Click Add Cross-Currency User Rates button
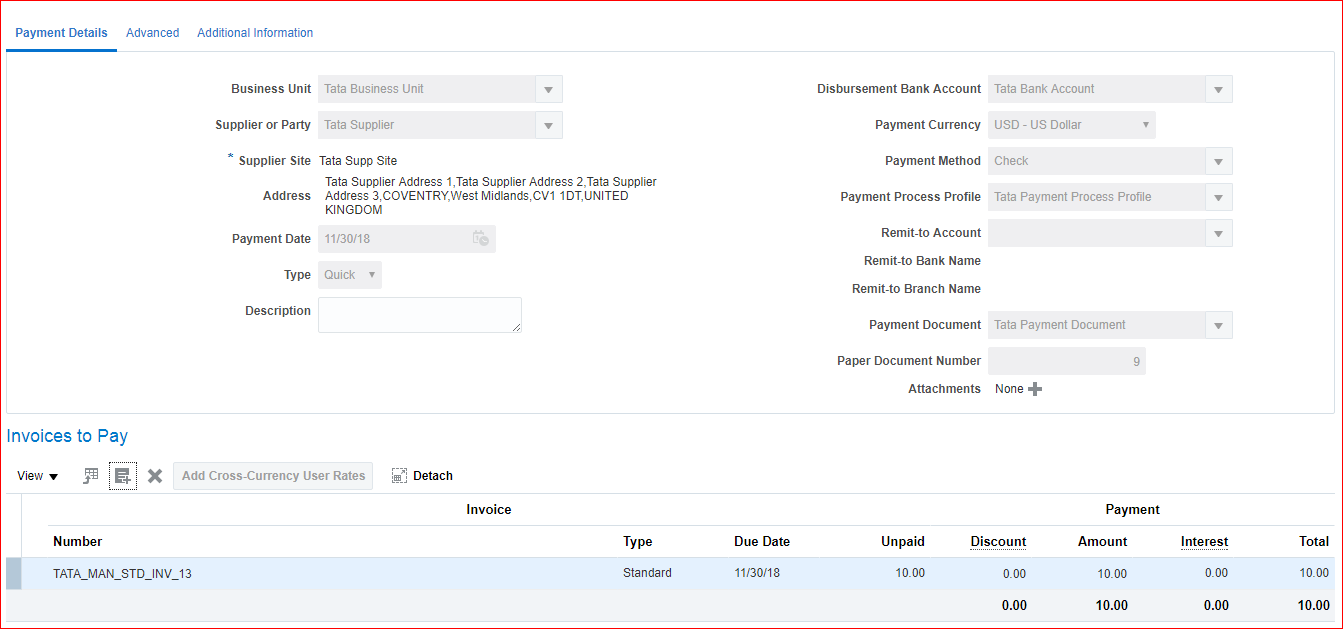This screenshot has height=629, width=1343. point(273,476)
